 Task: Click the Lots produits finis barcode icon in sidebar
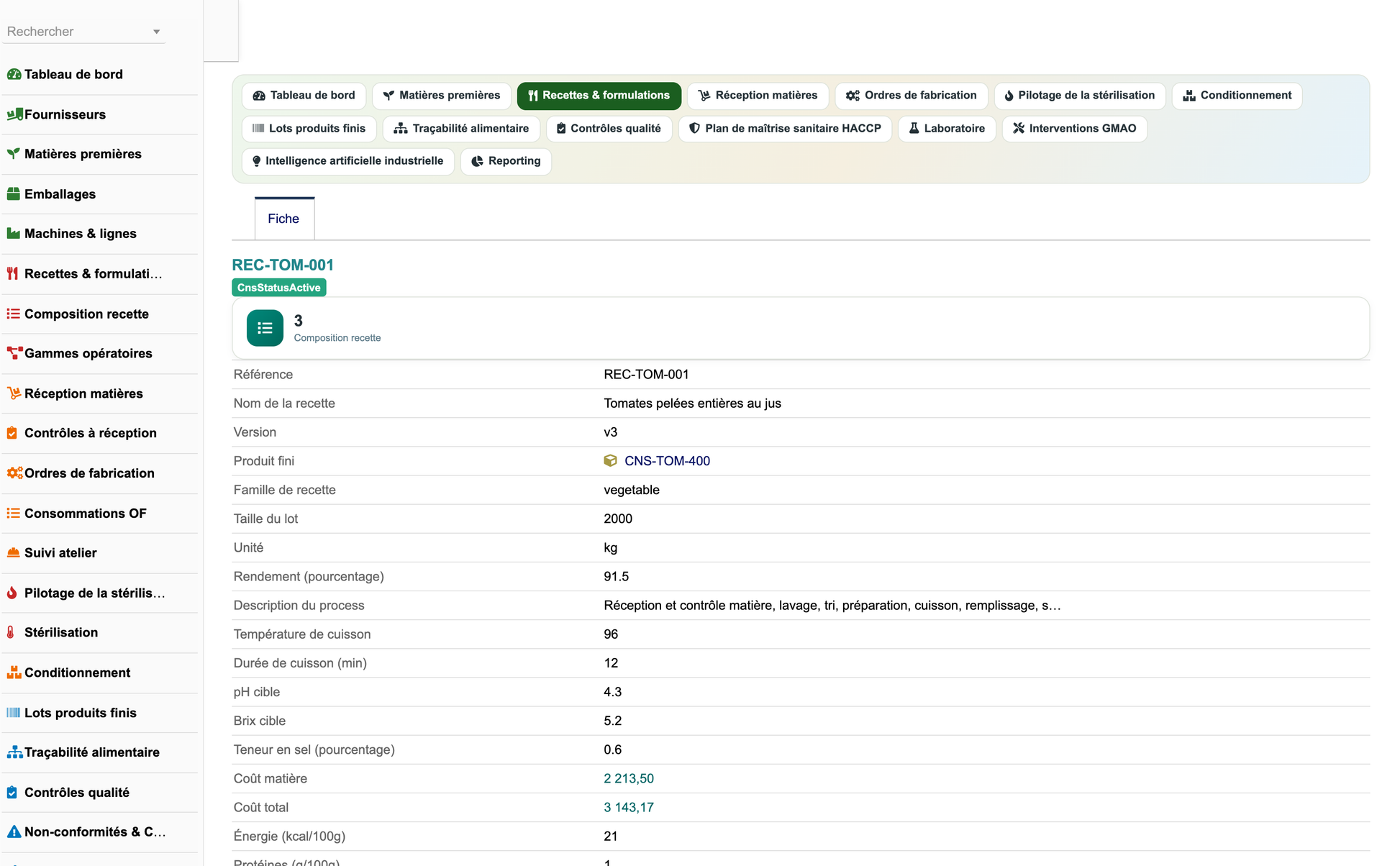pyautogui.click(x=13, y=713)
